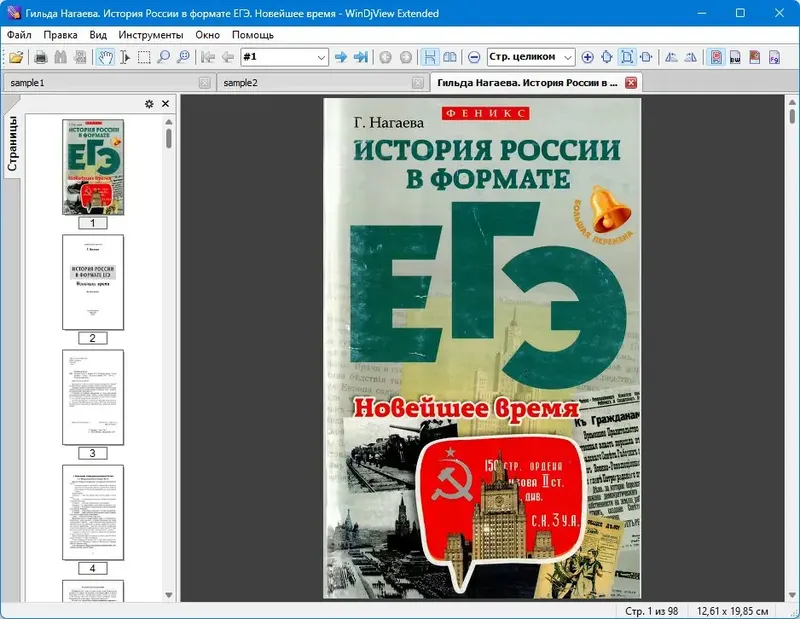This screenshot has width=800, height=619.
Task: Jump to last page arrow
Action: [361, 57]
